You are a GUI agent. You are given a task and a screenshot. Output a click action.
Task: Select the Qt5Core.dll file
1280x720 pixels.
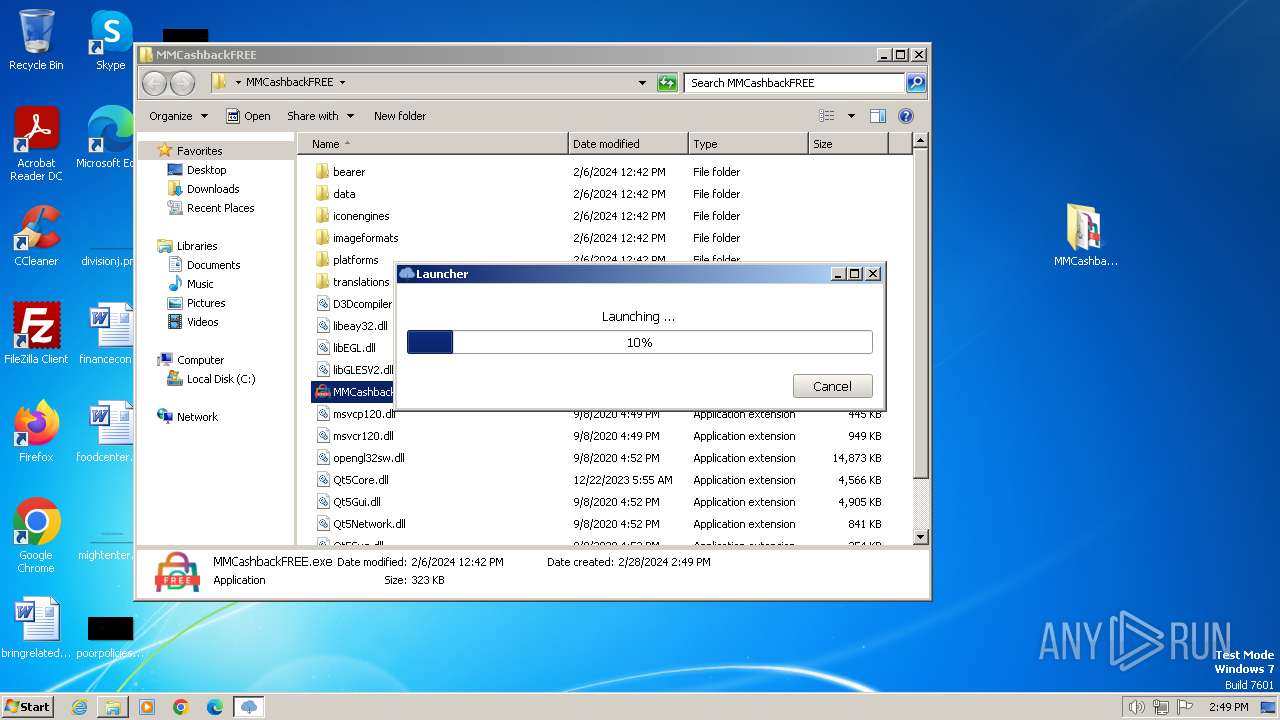point(360,480)
